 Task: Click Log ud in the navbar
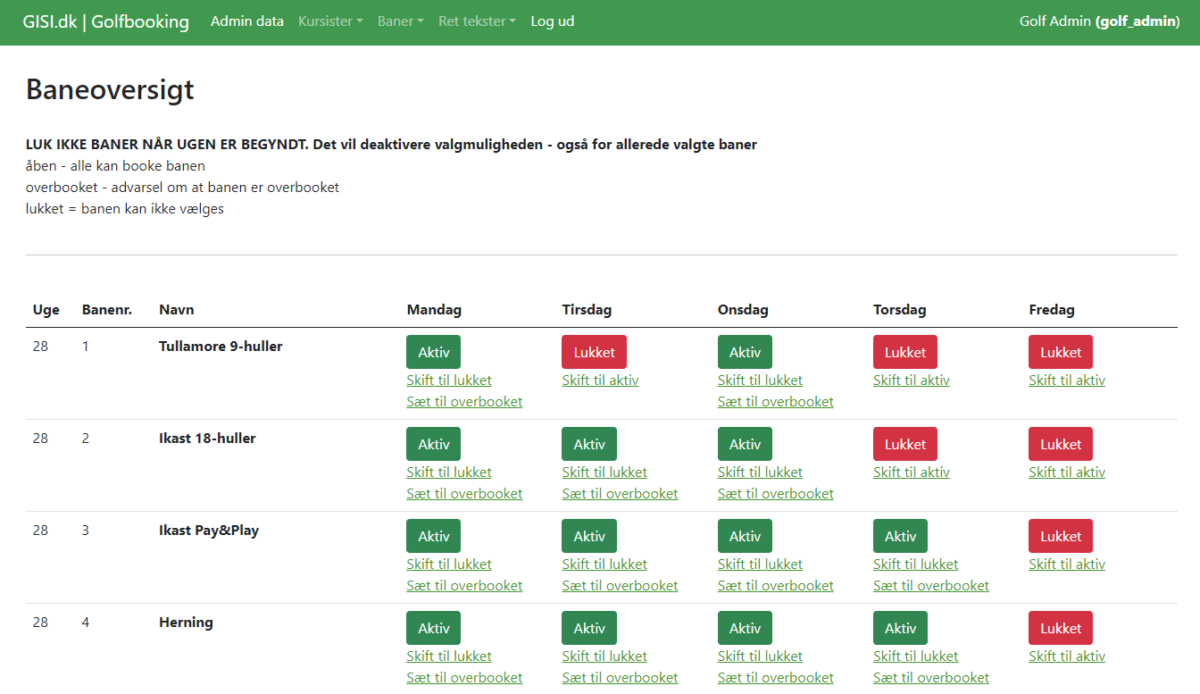click(552, 21)
